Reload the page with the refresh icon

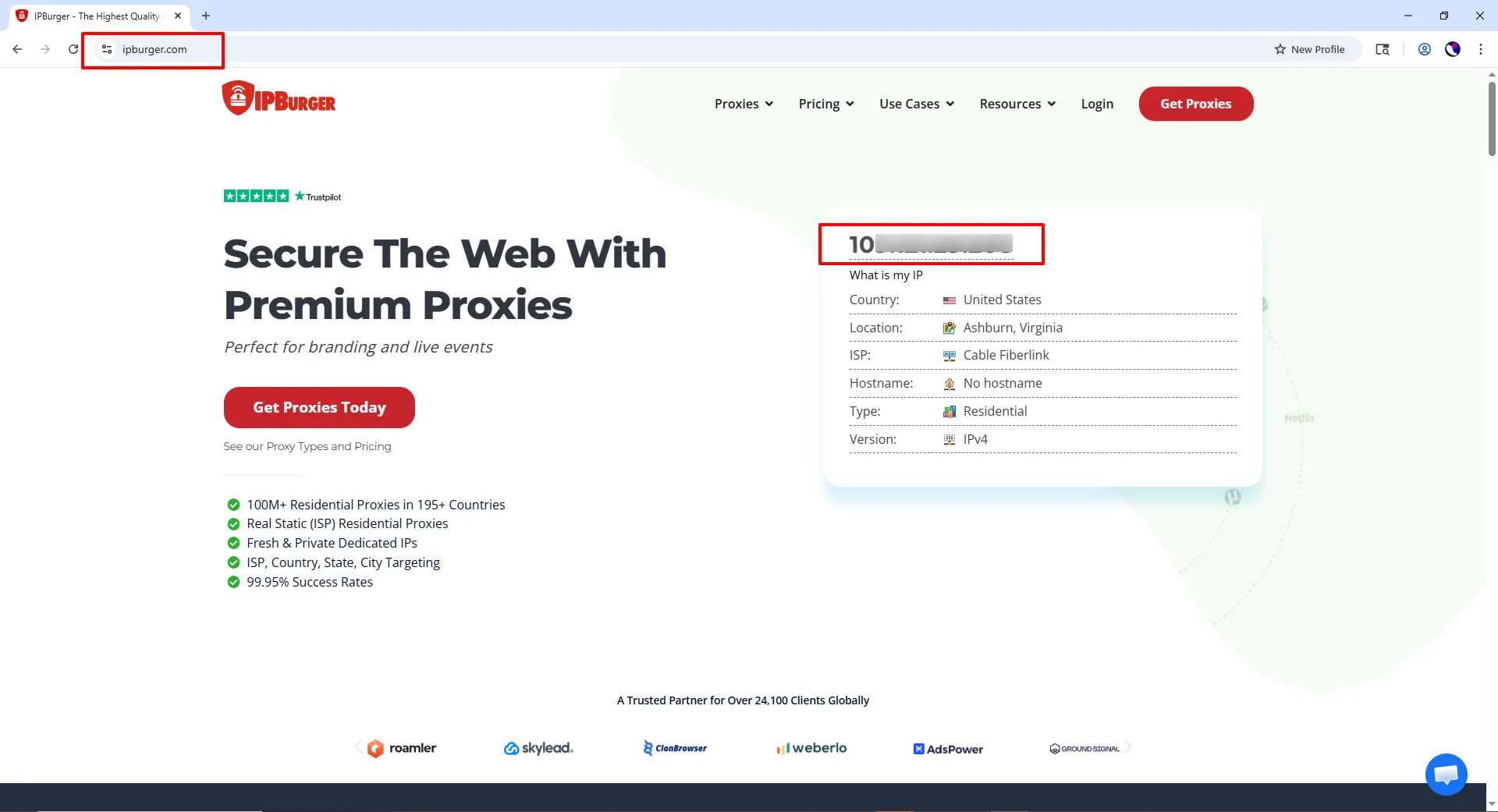[73, 49]
